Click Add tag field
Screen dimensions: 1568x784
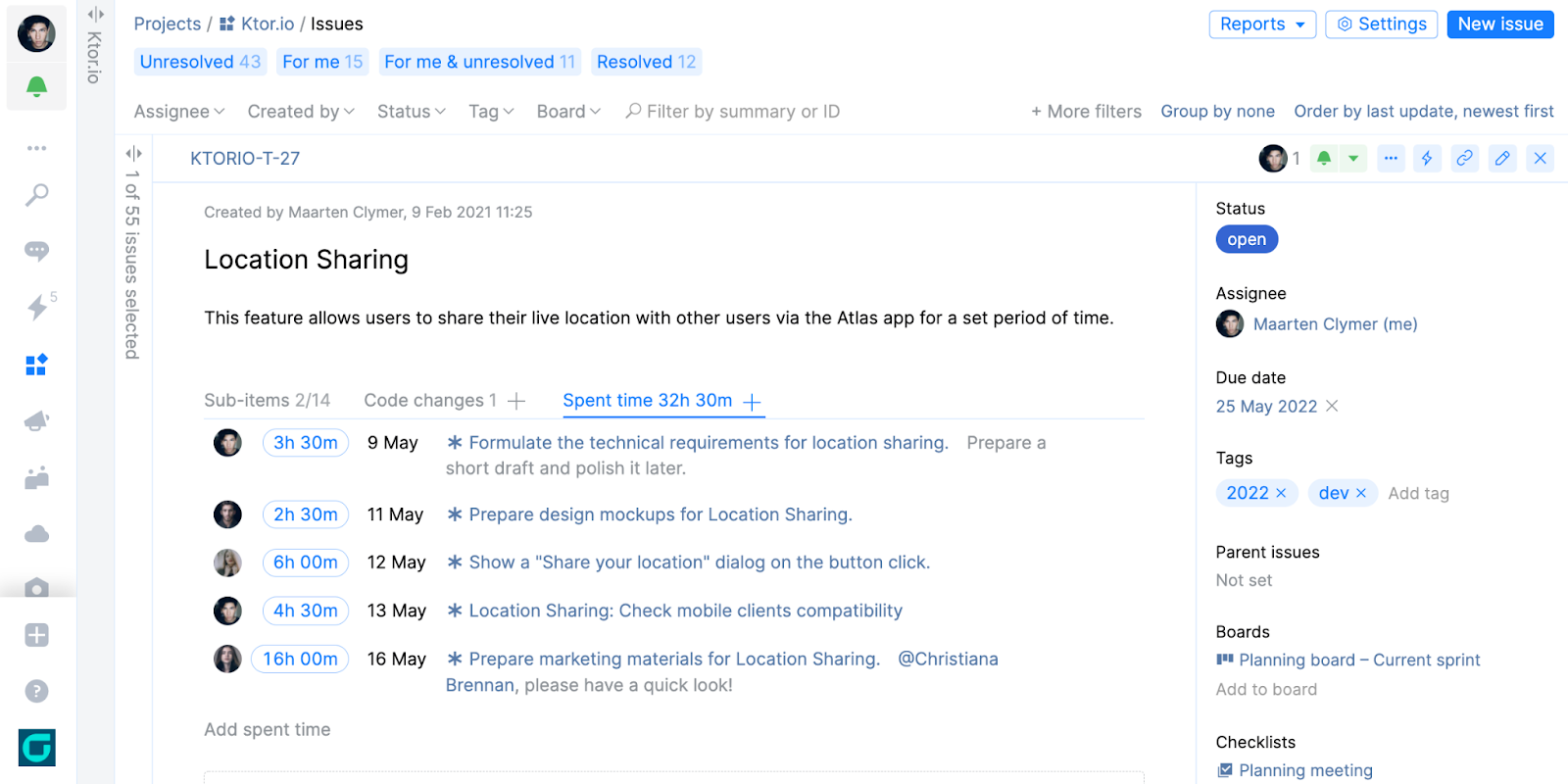click(x=1418, y=493)
